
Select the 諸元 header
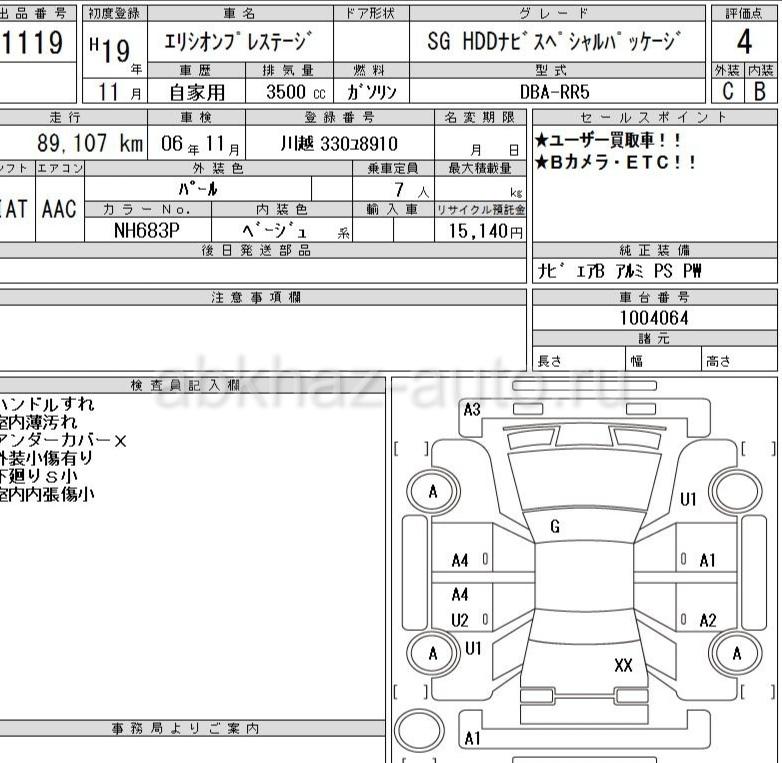[654, 339]
